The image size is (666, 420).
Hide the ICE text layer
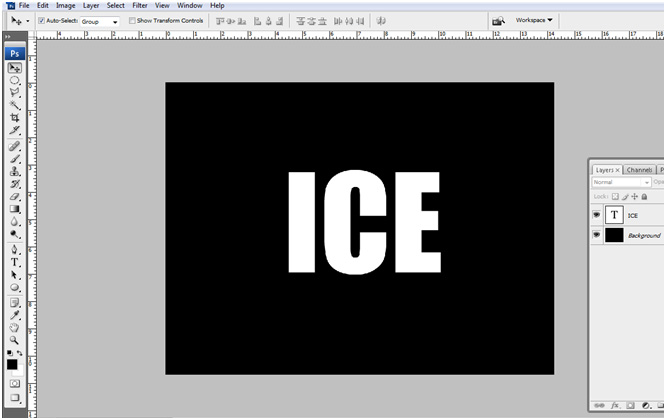coord(597,215)
